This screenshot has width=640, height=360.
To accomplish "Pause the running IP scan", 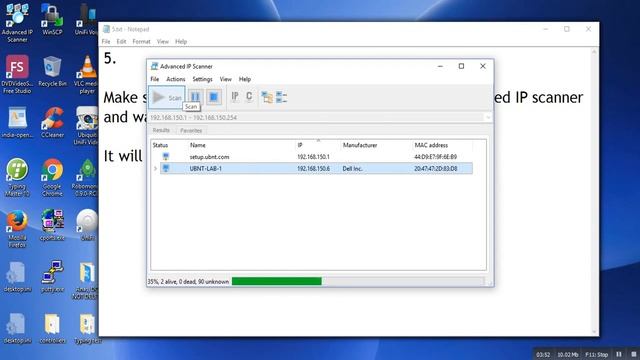I will point(195,97).
